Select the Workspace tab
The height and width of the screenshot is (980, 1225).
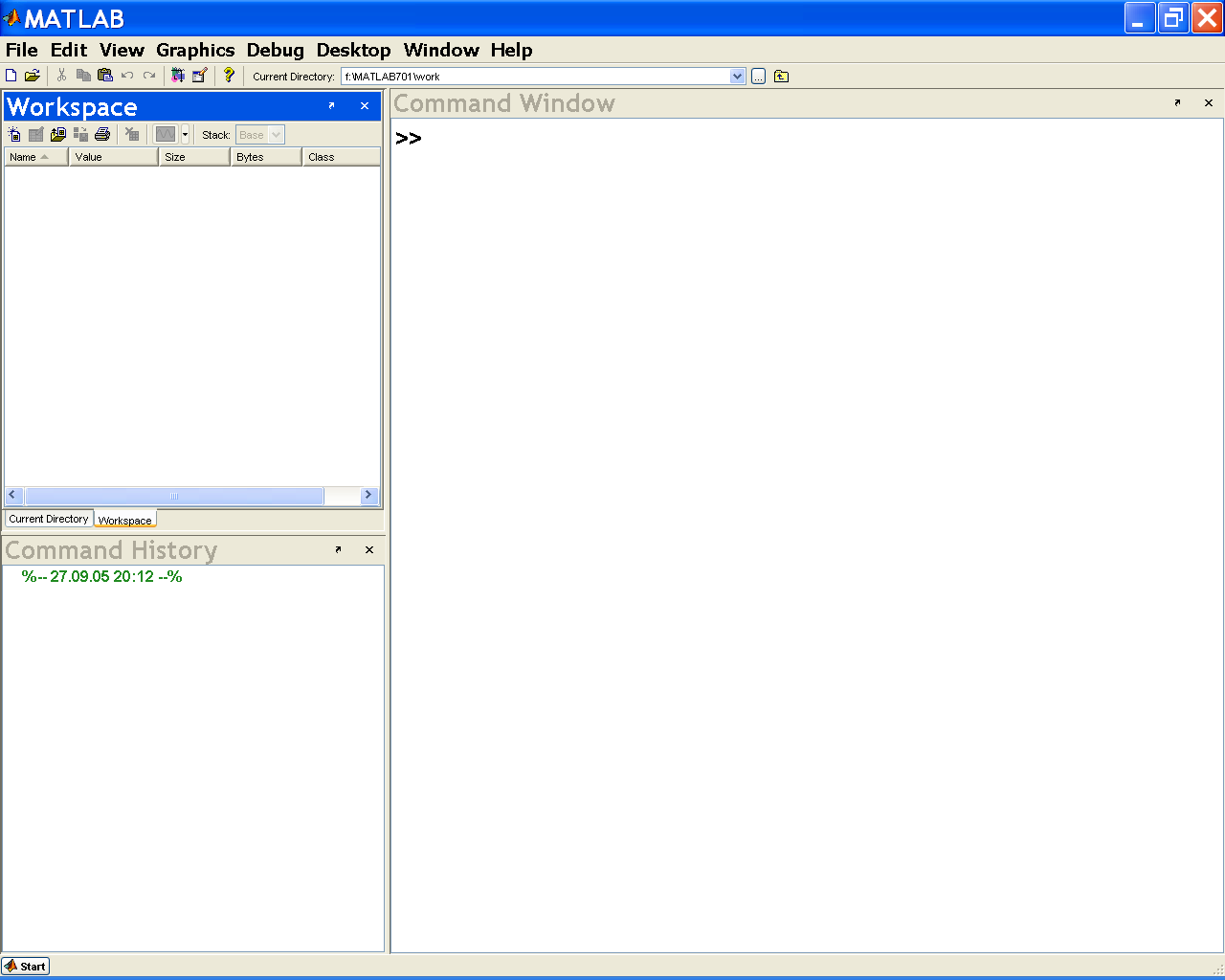coord(125,520)
